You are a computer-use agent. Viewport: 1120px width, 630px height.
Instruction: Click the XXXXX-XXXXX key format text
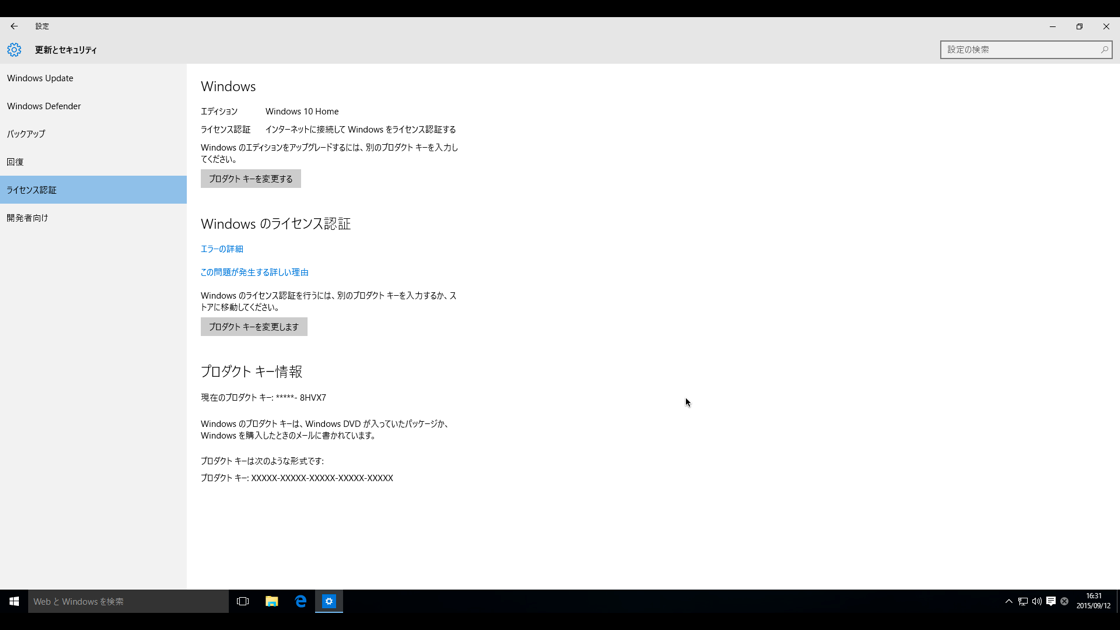click(x=322, y=478)
